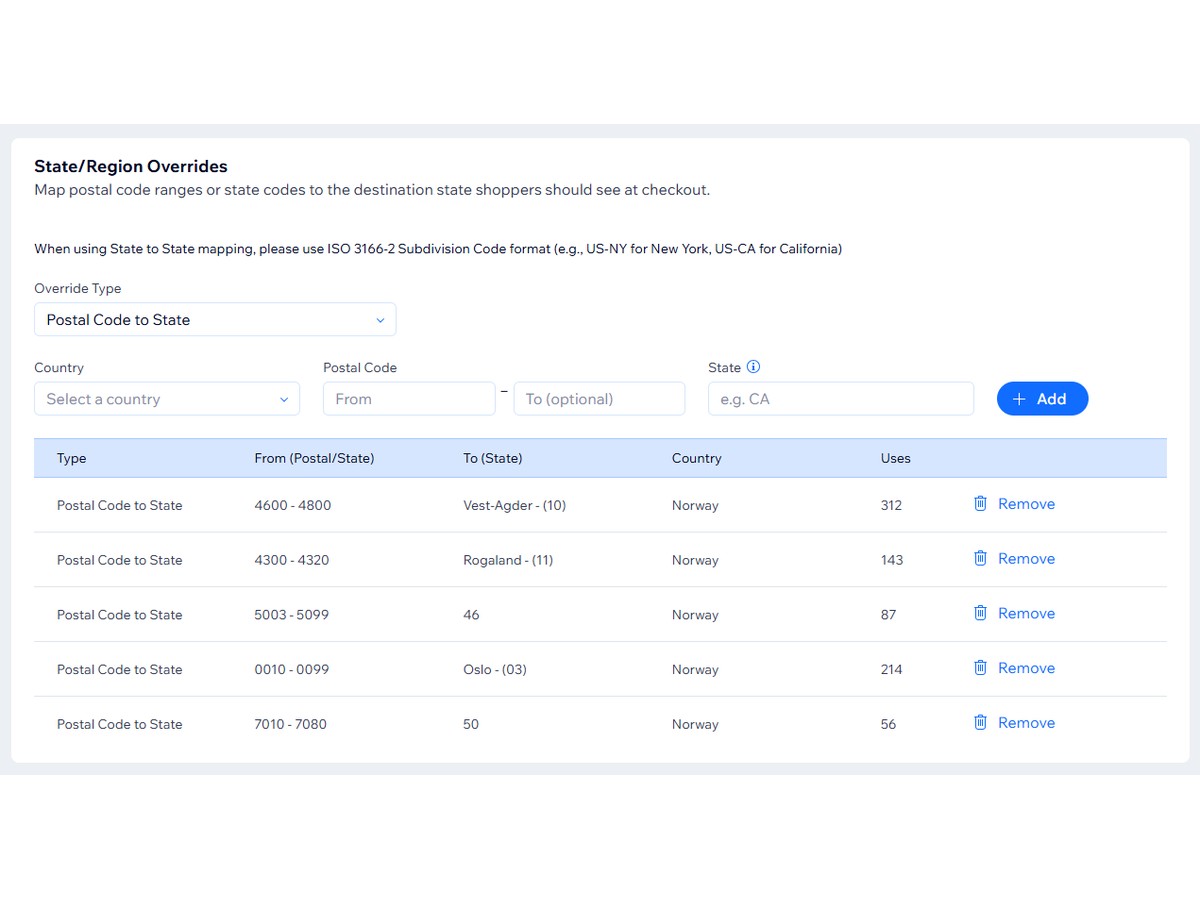Viewport: 1200px width, 900px height.
Task: Click the uses value 87
Action: [x=889, y=615]
